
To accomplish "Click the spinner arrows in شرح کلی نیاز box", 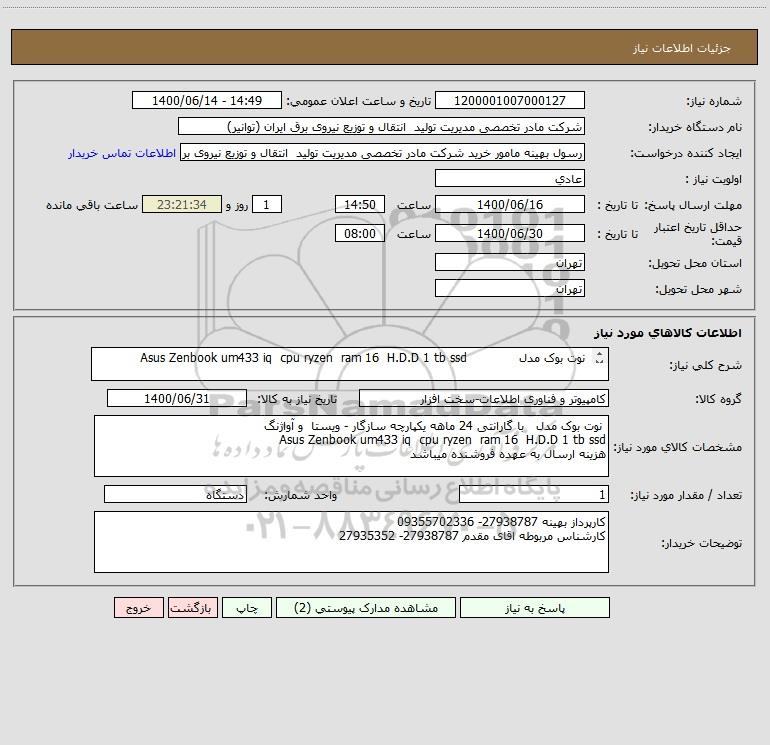I will coord(599,358).
